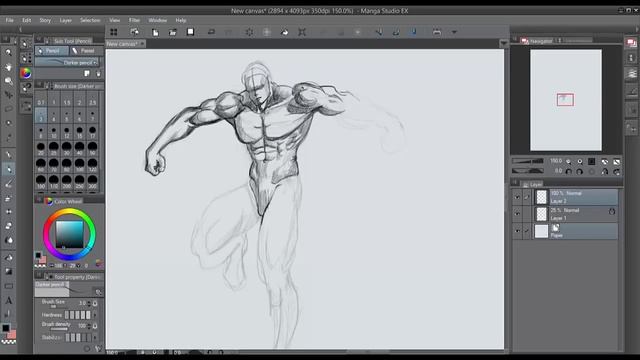Toggle visibility eye of Layer 2
The image size is (640, 360).
pyautogui.click(x=517, y=197)
